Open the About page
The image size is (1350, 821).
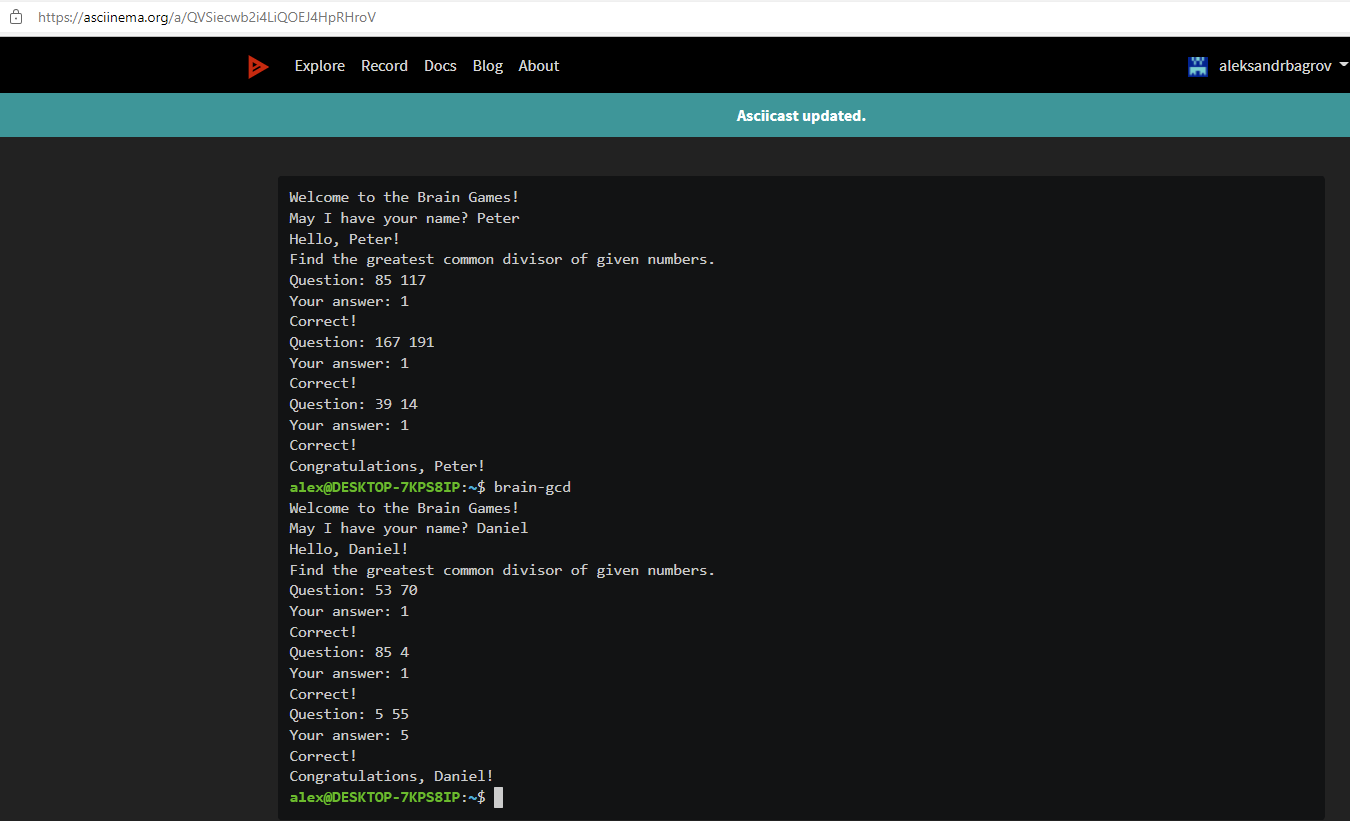tap(538, 65)
